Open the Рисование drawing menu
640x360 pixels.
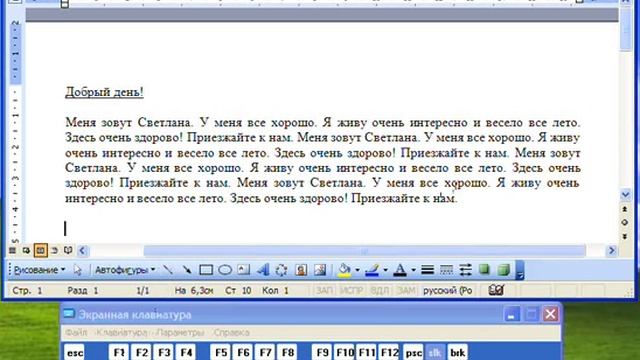[39, 270]
